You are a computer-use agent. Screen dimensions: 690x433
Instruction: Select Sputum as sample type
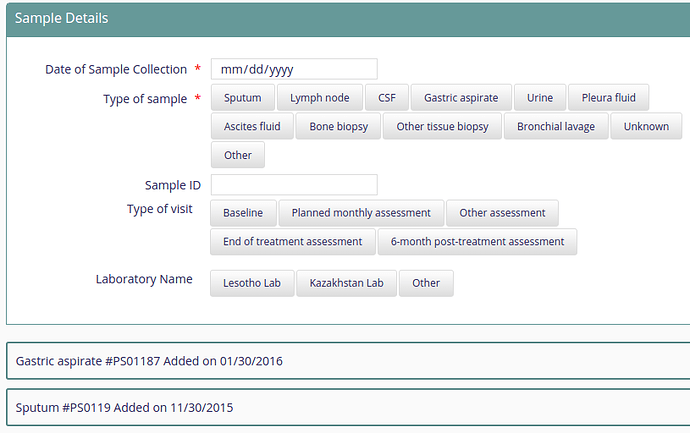tap(242, 97)
